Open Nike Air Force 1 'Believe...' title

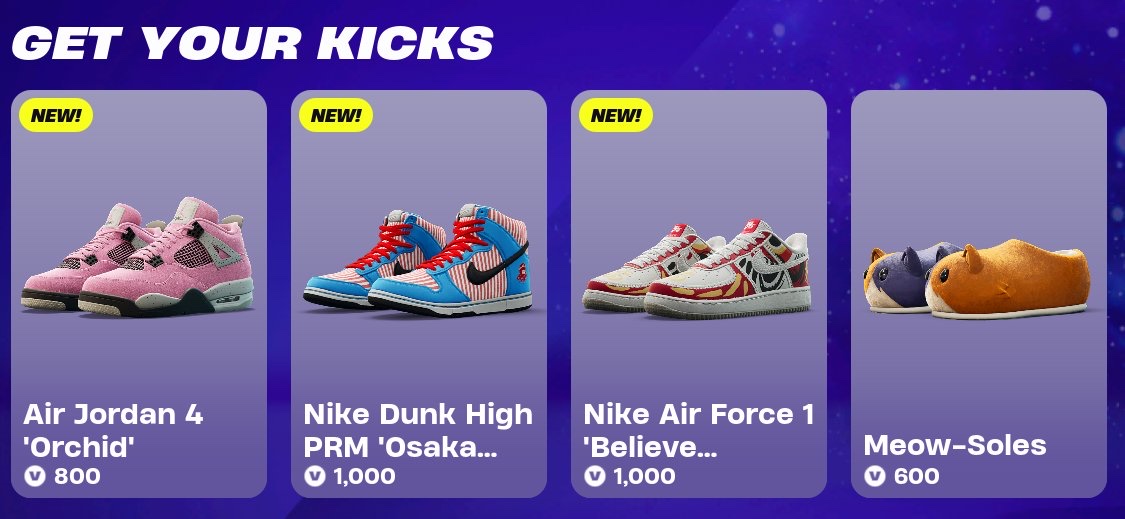point(699,431)
